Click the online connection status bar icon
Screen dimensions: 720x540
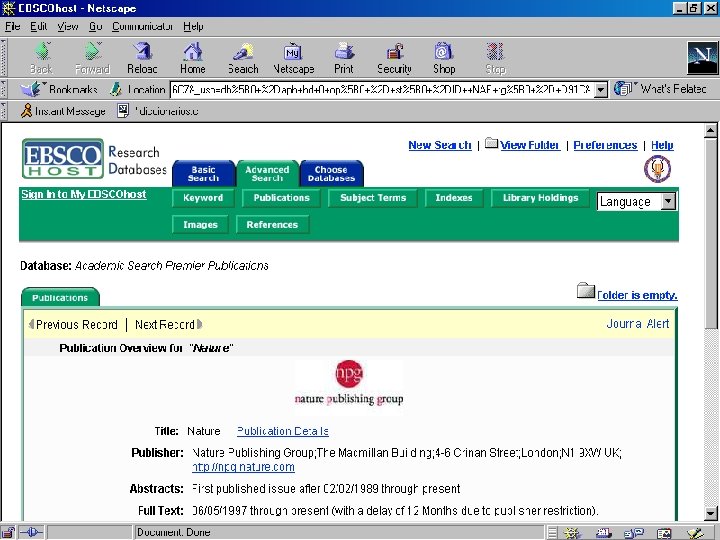tap(31, 533)
